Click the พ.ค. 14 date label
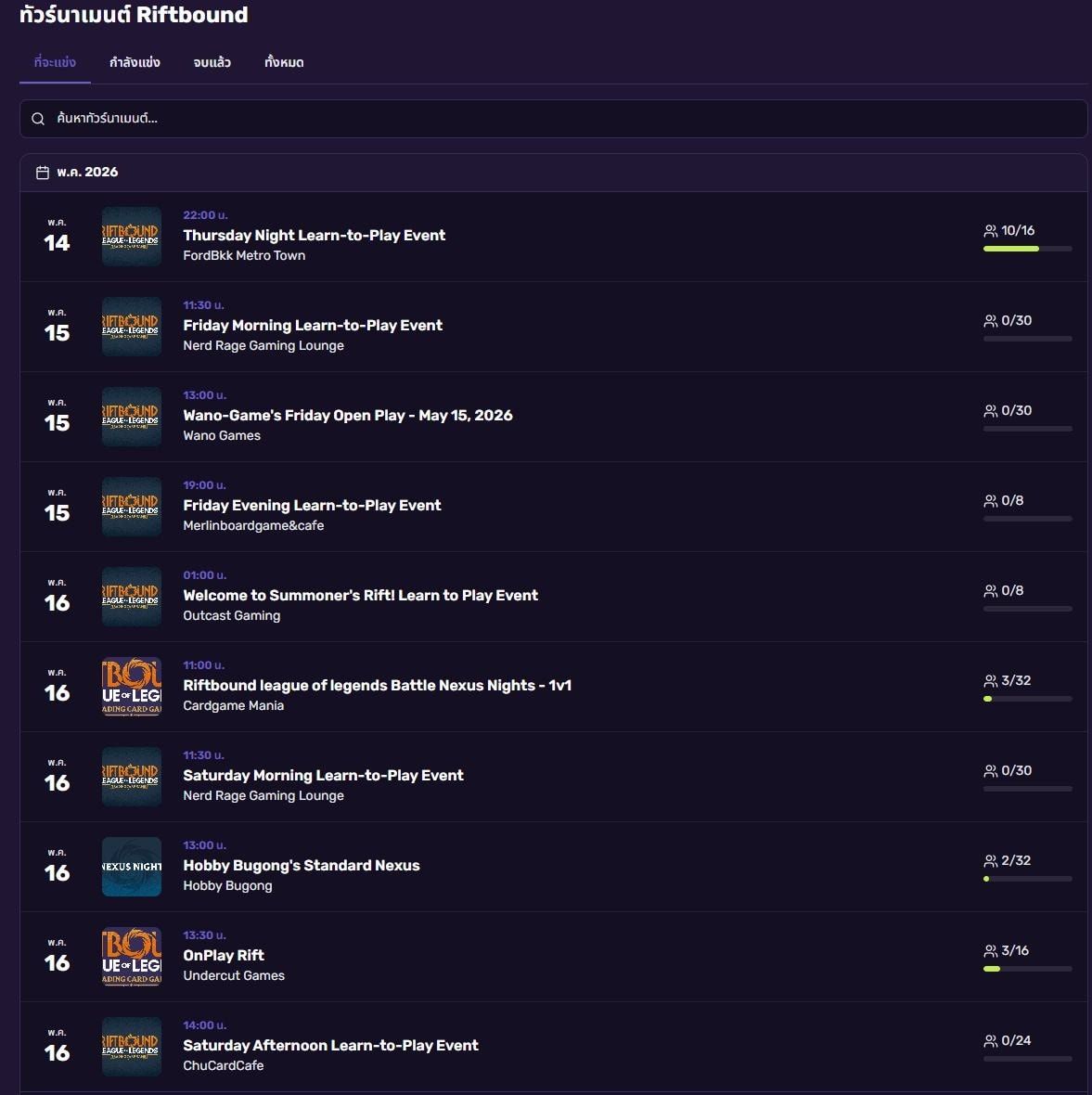This screenshot has height=1095, width=1092. pos(58,237)
